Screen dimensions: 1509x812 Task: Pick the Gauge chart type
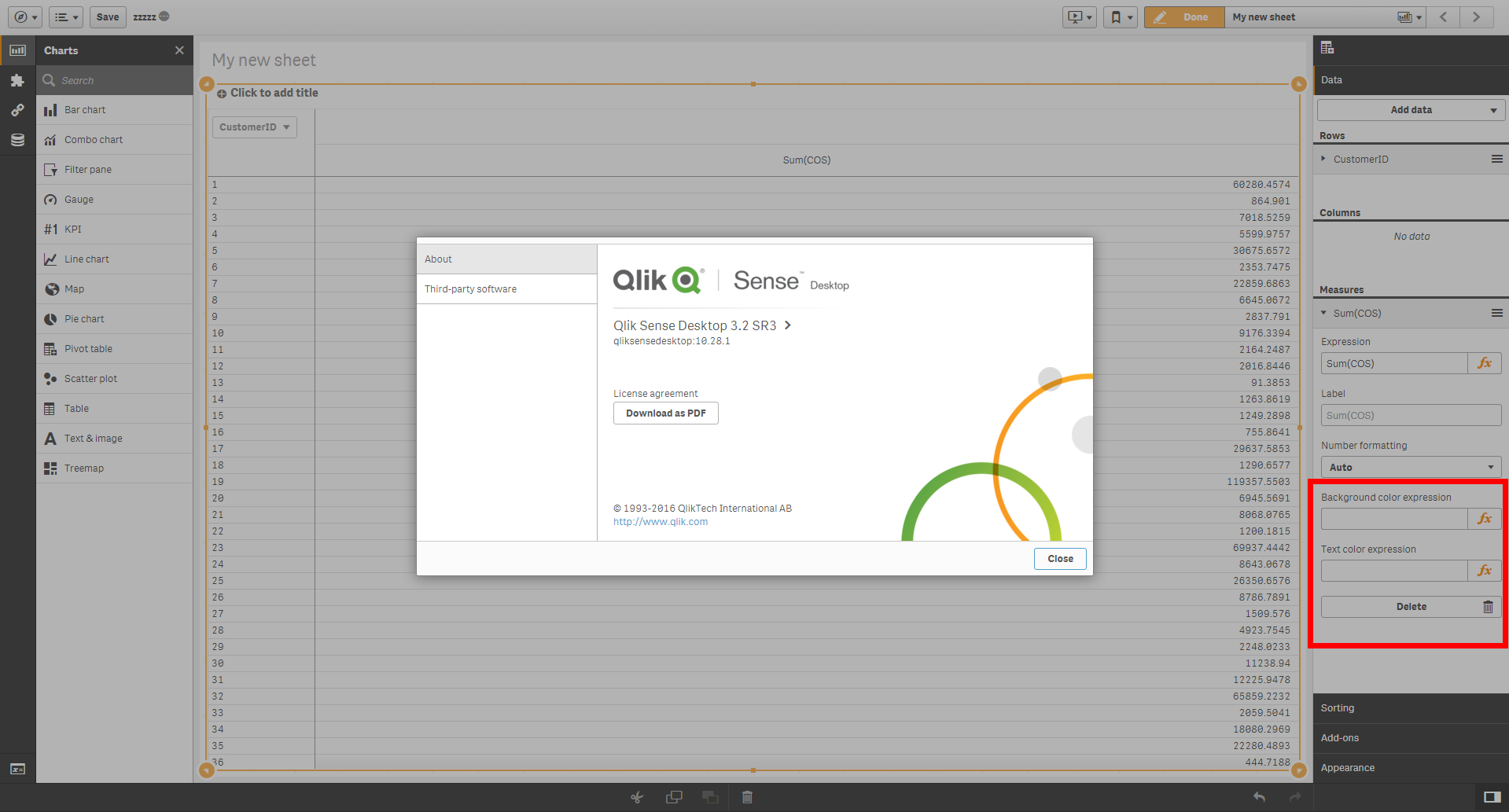coord(115,200)
